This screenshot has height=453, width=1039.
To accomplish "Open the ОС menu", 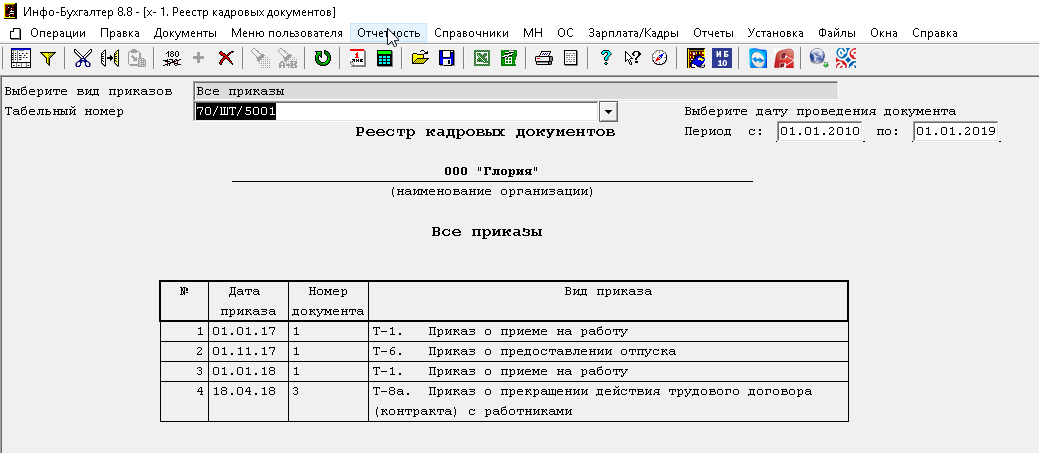I will (x=565, y=33).
